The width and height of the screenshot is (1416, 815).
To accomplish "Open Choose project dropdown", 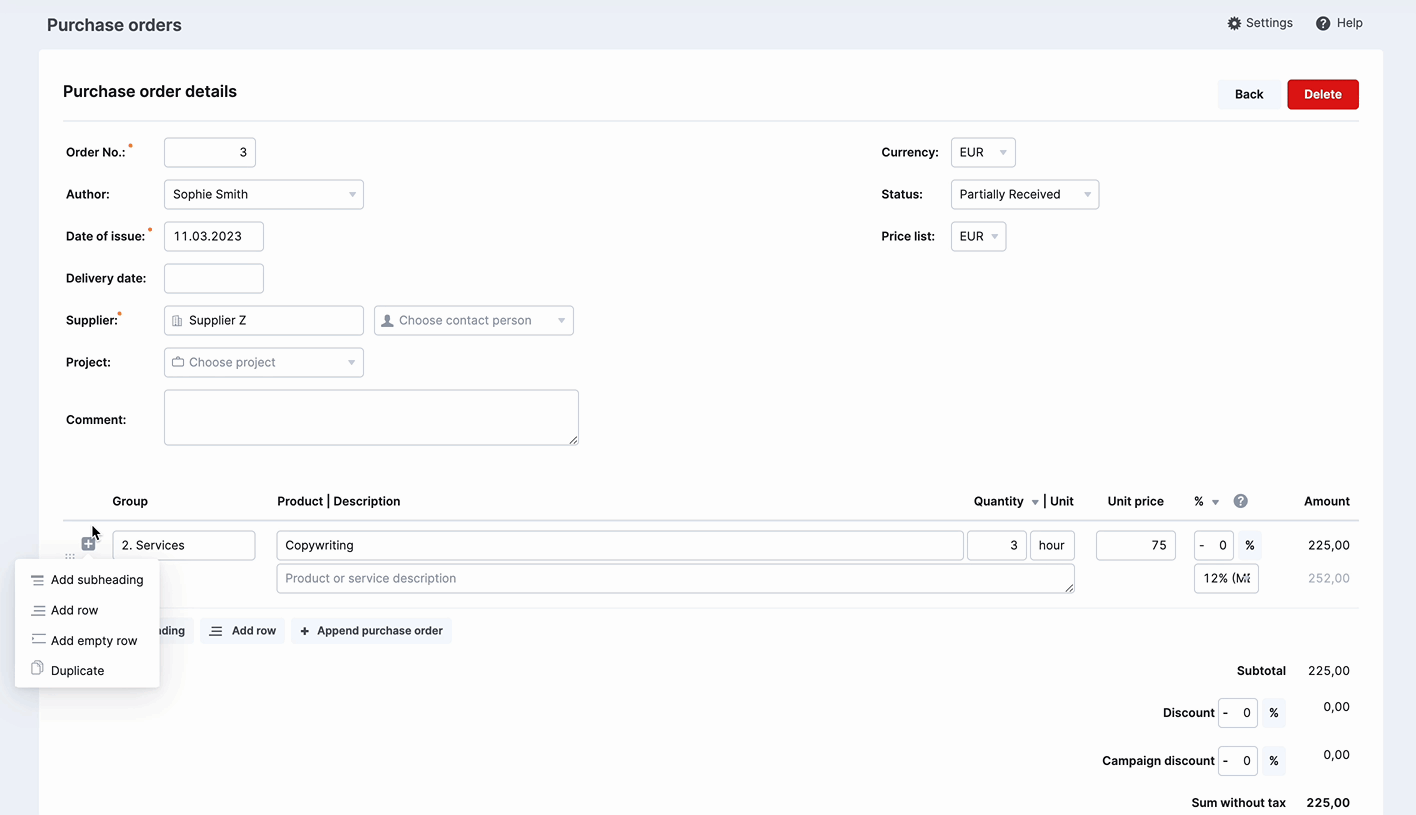I will (x=264, y=362).
